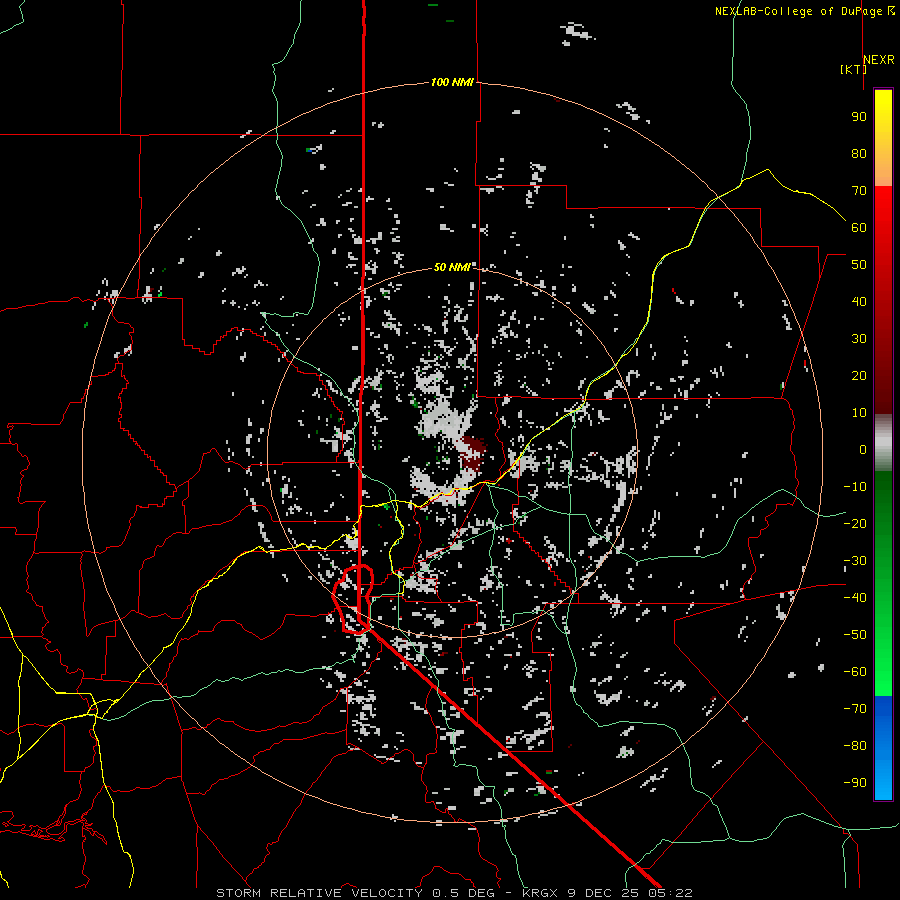Click the -80 value on velocity scale
This screenshot has height=900, width=900.
[855, 746]
